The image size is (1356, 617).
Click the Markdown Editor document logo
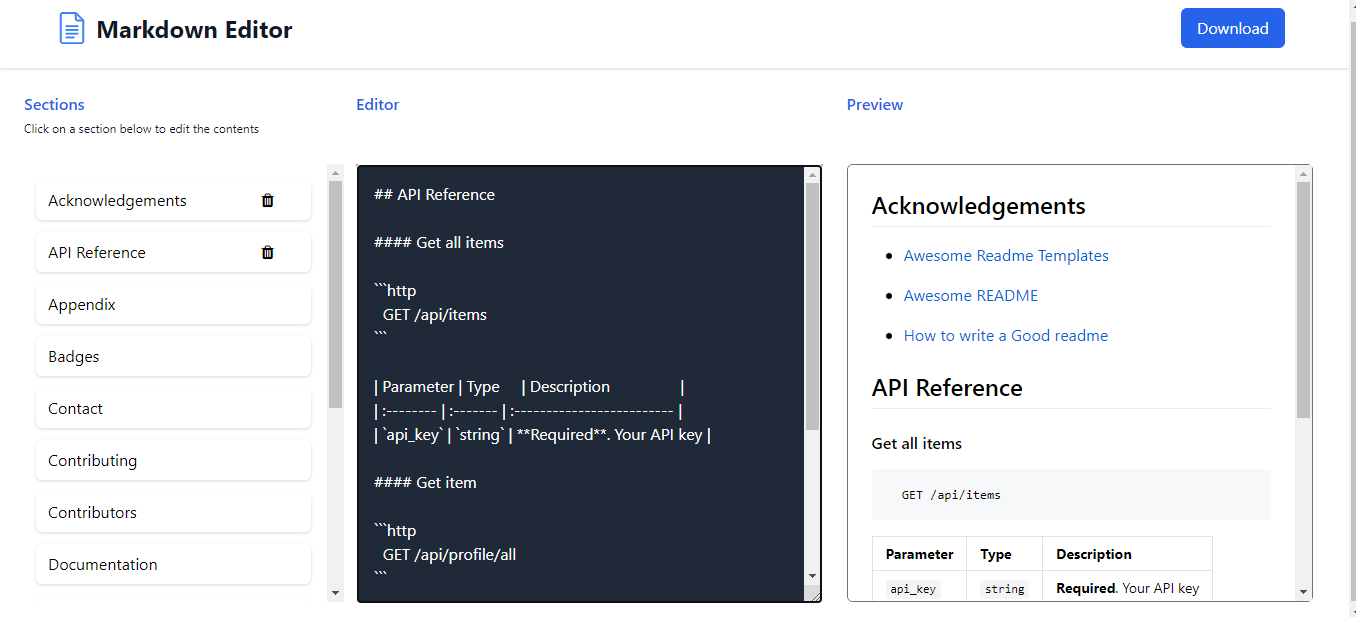tap(71, 27)
